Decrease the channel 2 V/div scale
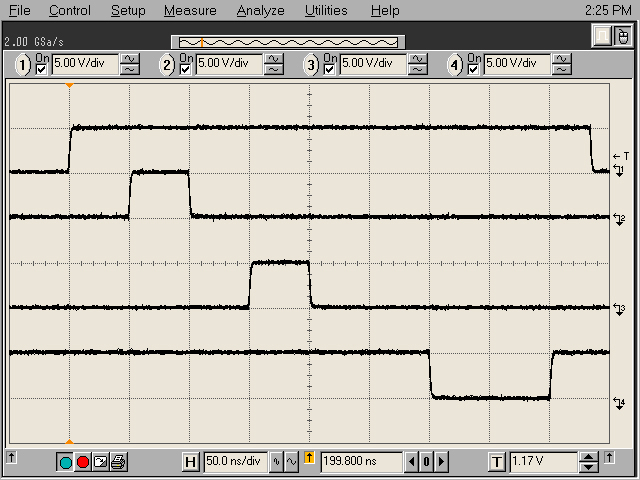This screenshot has width=640, height=480. (273, 69)
